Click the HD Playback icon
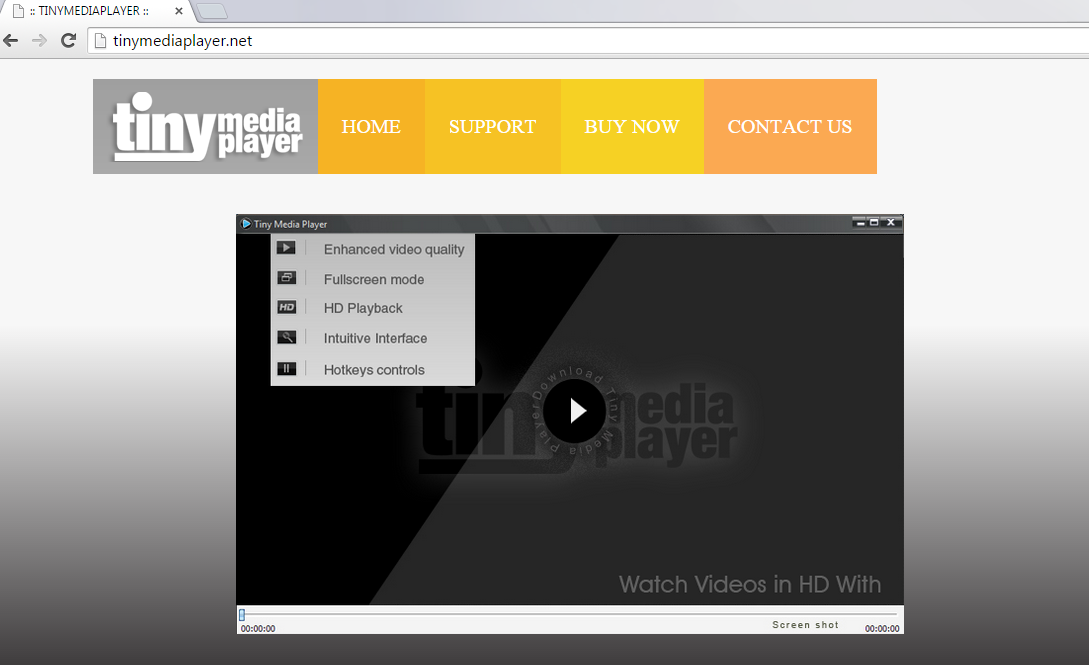 click(286, 307)
